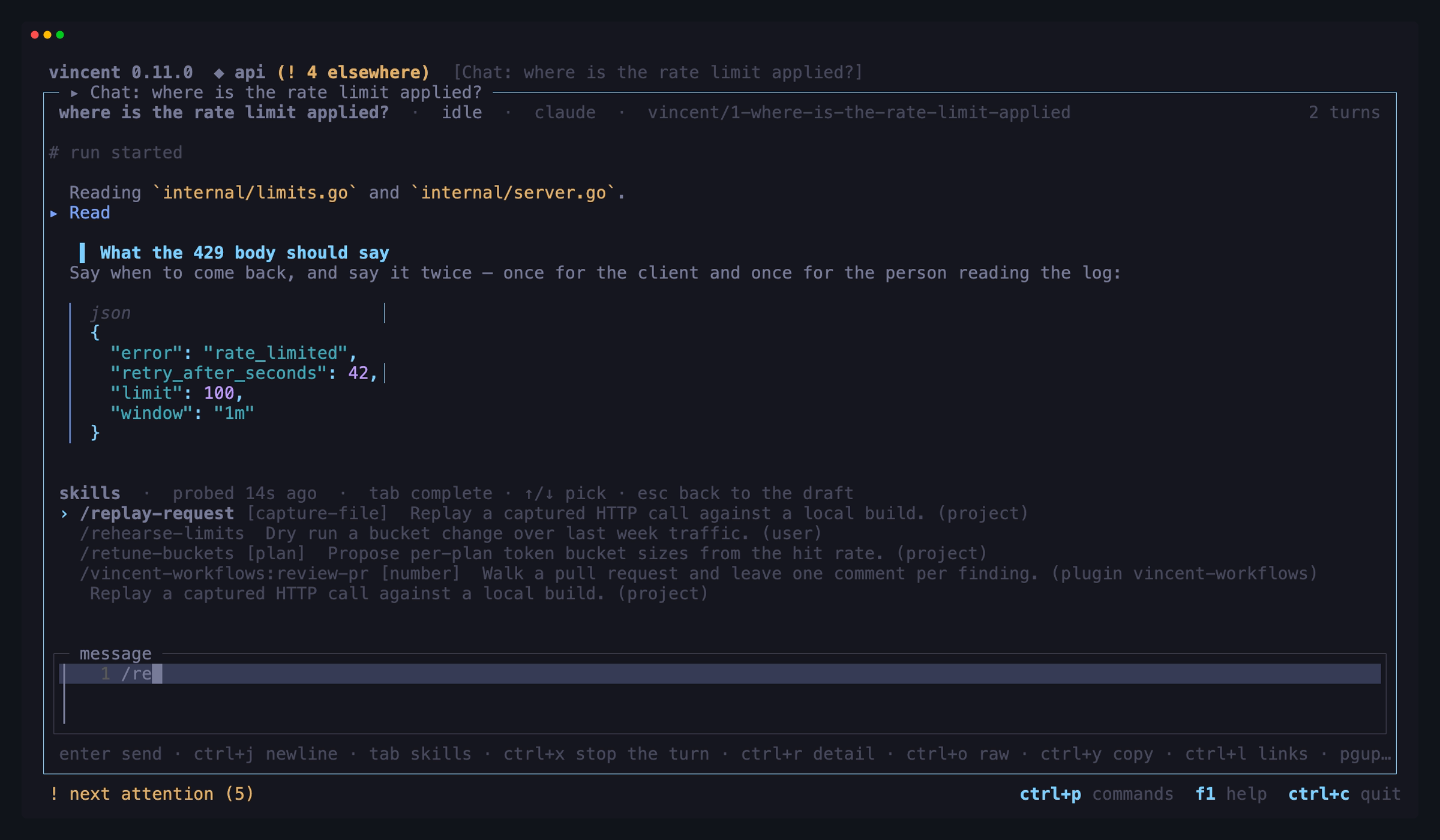Click the "# run started" line
1440x840 pixels.
[115, 153]
